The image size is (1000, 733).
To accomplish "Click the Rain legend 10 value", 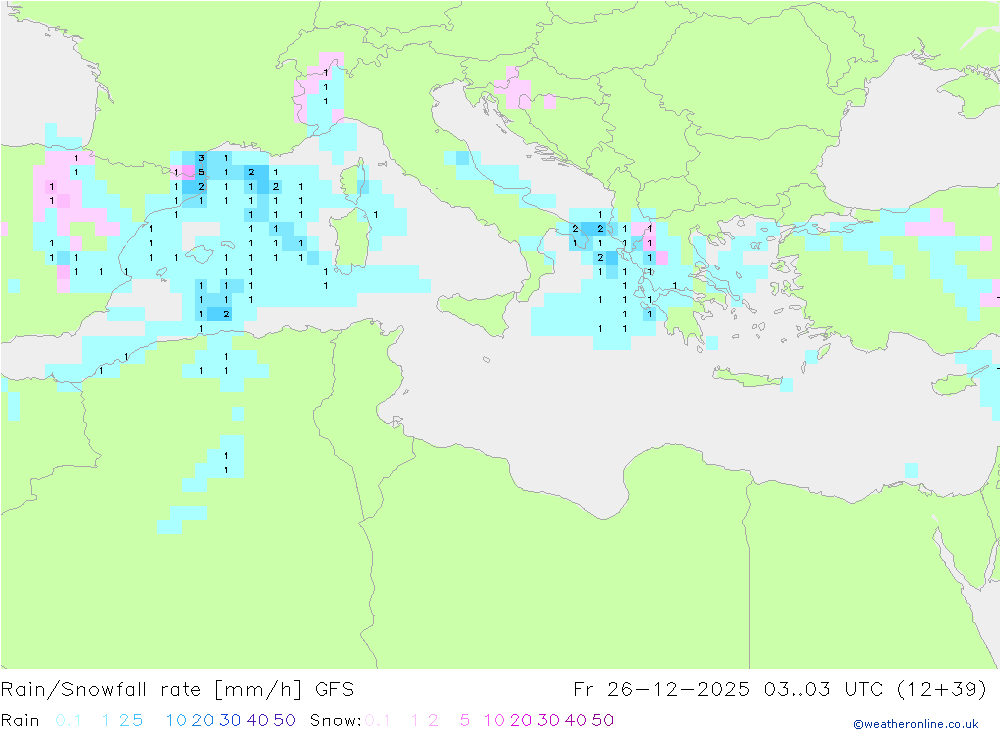I will pyautogui.click(x=176, y=720).
